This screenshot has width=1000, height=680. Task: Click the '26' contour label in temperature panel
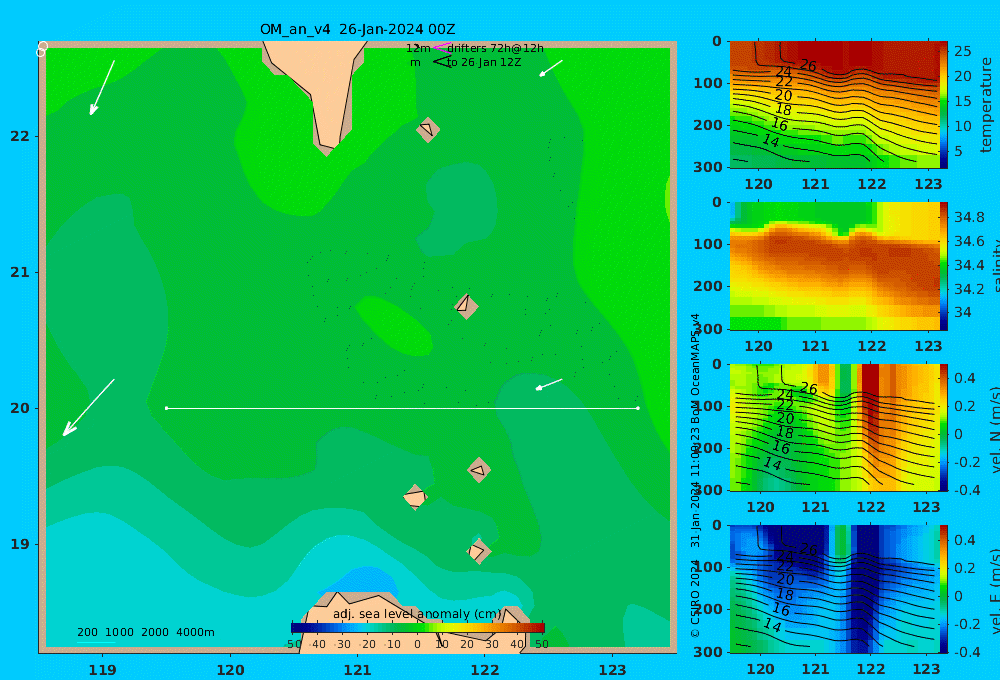coord(808,65)
